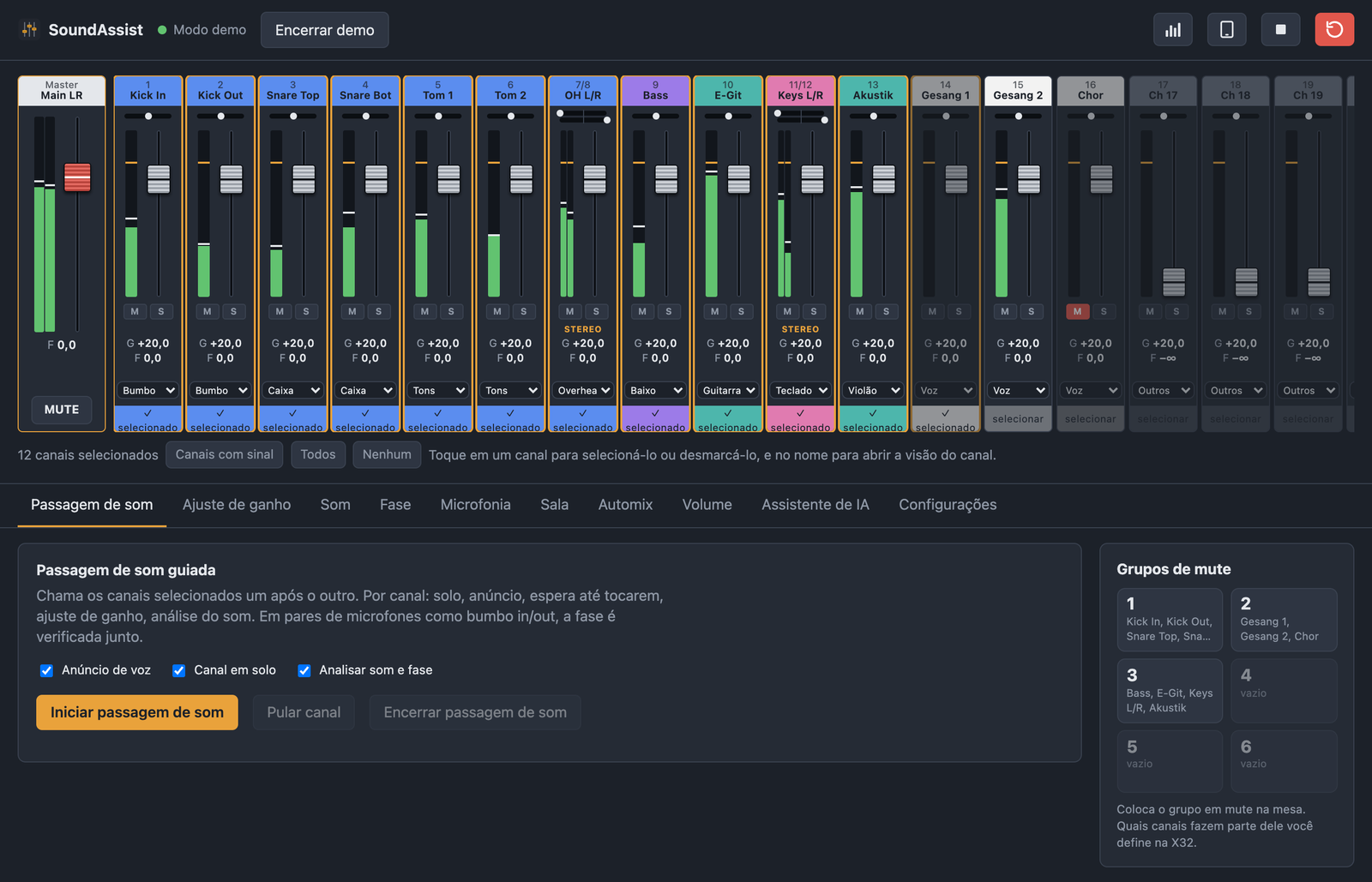
Task: Click the red reset arrow icon
Action: [1334, 30]
